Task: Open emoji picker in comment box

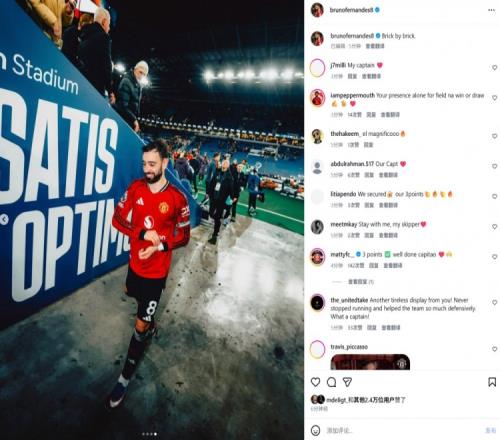Action: (315, 430)
